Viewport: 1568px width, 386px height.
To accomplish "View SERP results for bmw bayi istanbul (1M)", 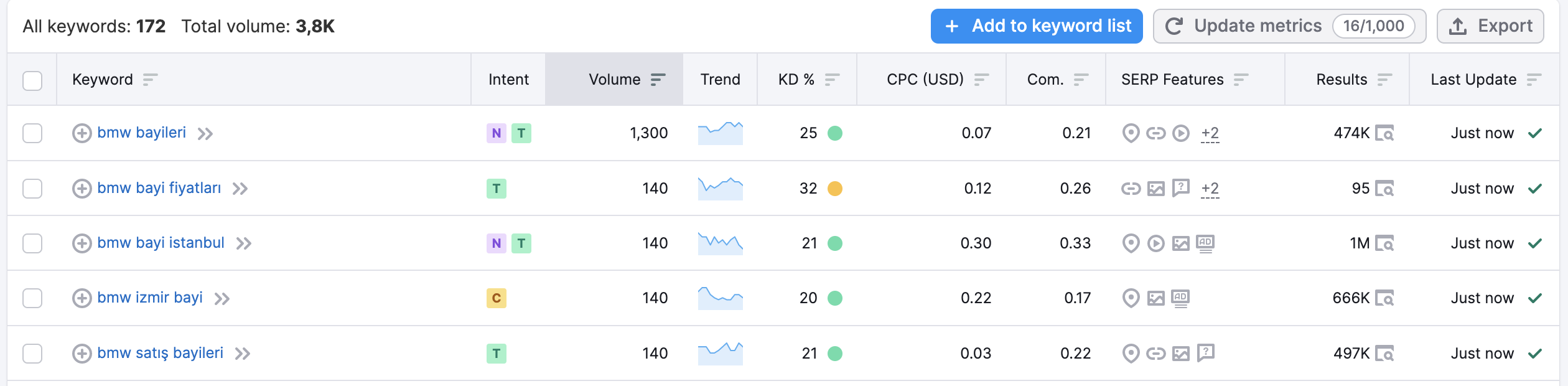I will [x=1384, y=243].
